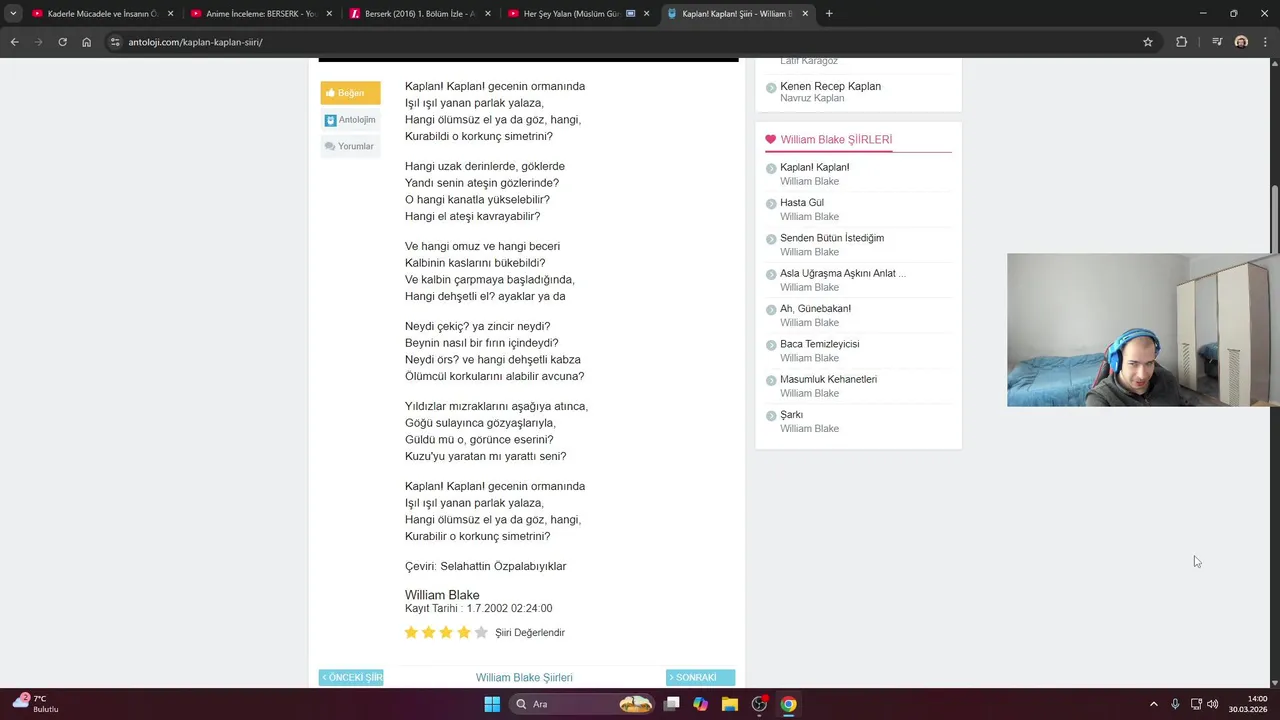Open File Explorer from the taskbar

tap(730, 704)
